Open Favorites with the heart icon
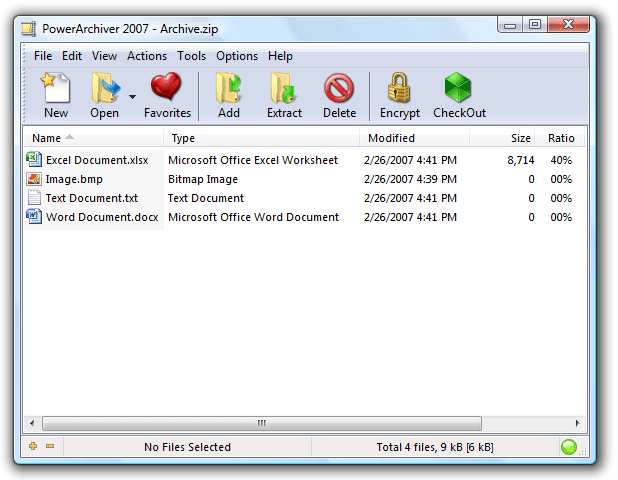Image resolution: width=618 pixels, height=480 pixels. pyautogui.click(x=166, y=86)
